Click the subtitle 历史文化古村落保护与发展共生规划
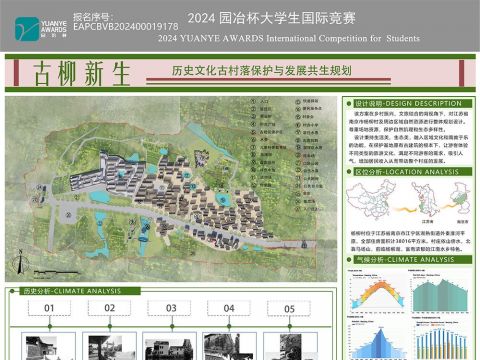480x360 pixels. click(262, 70)
